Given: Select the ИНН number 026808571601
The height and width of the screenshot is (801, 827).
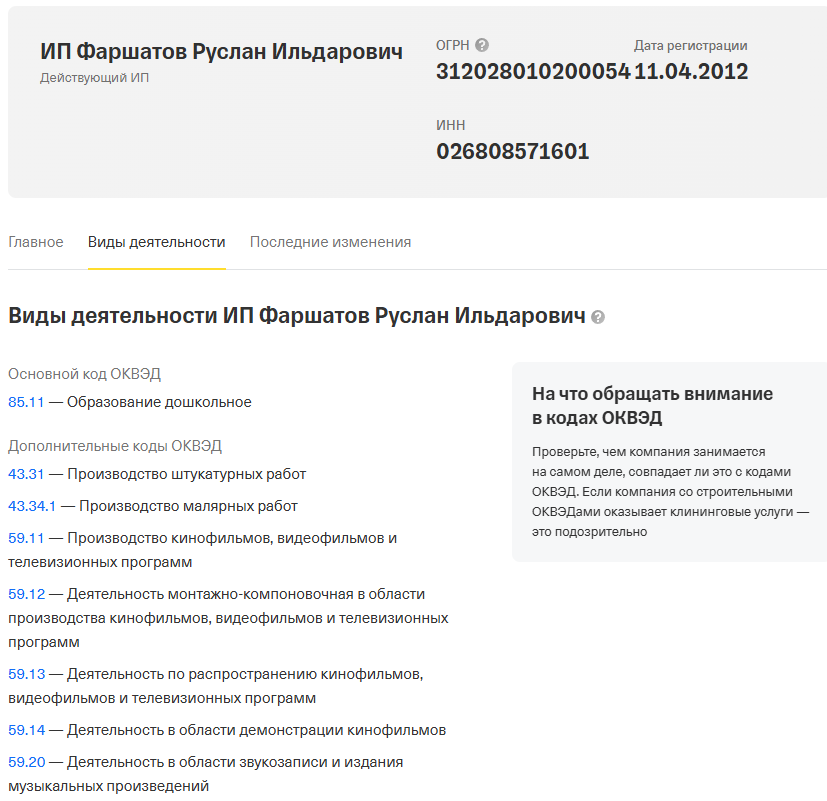Looking at the screenshot, I should tap(513, 151).
